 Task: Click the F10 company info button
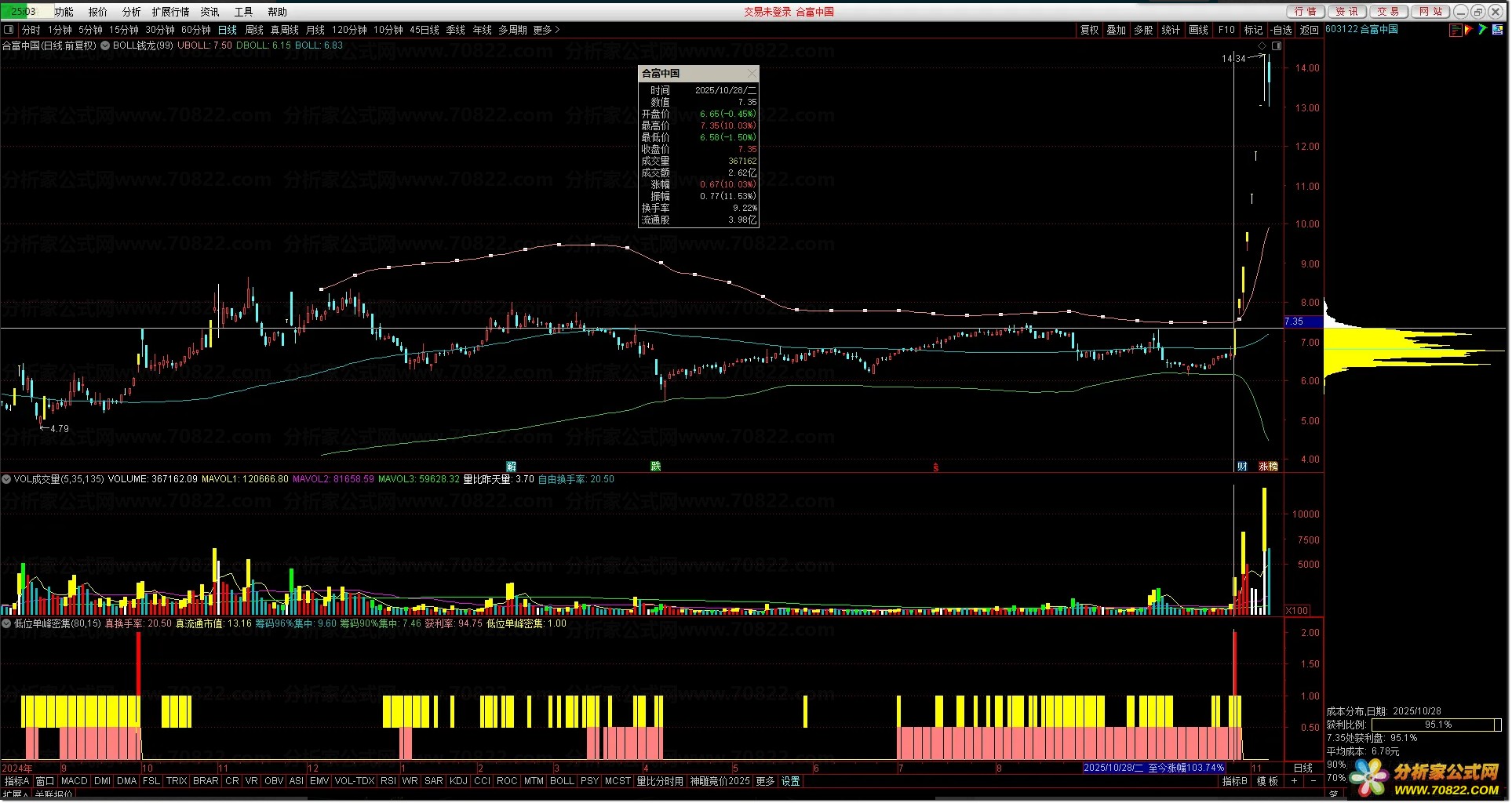click(x=1226, y=30)
